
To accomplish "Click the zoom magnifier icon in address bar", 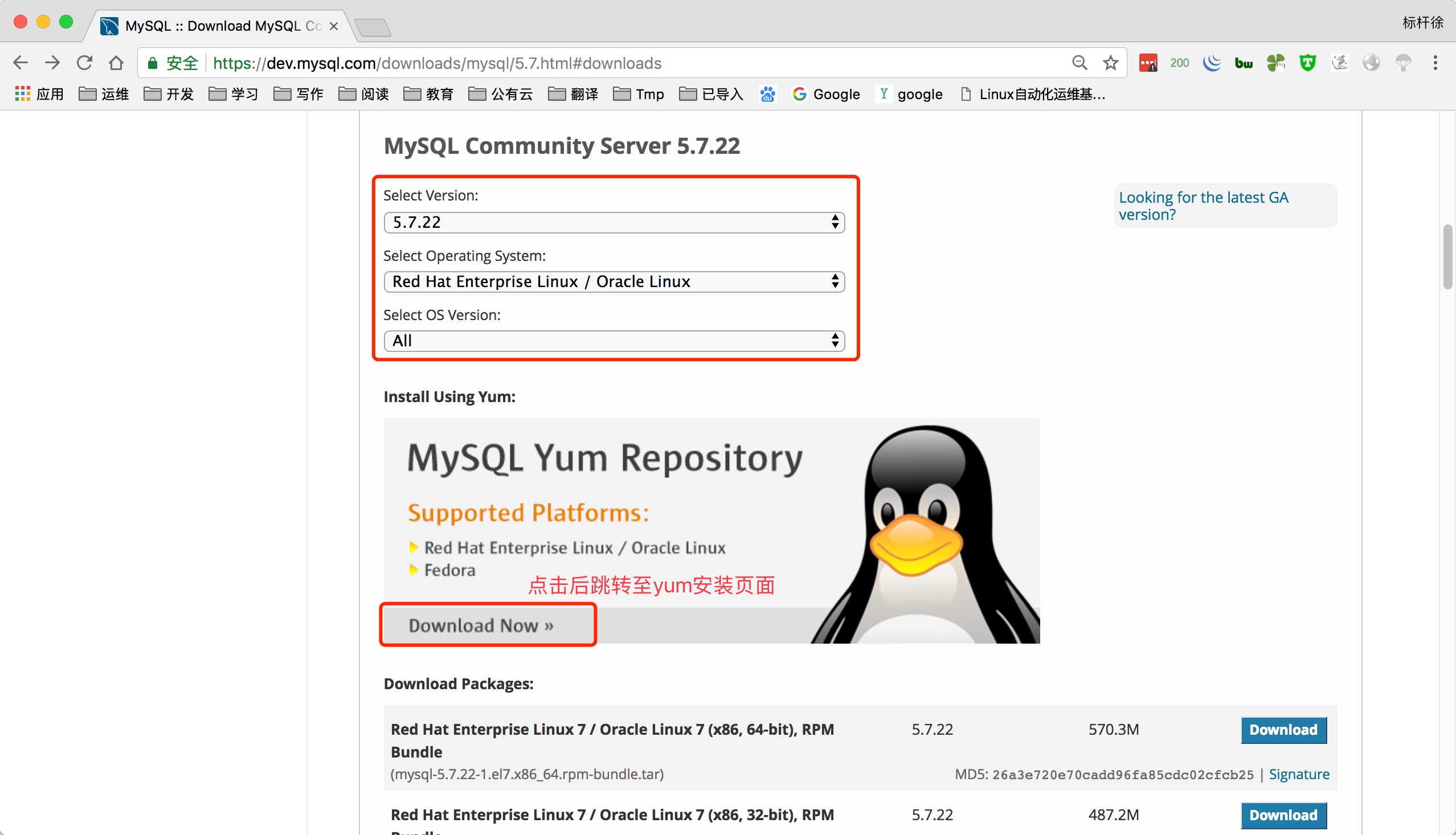I will pyautogui.click(x=1079, y=63).
